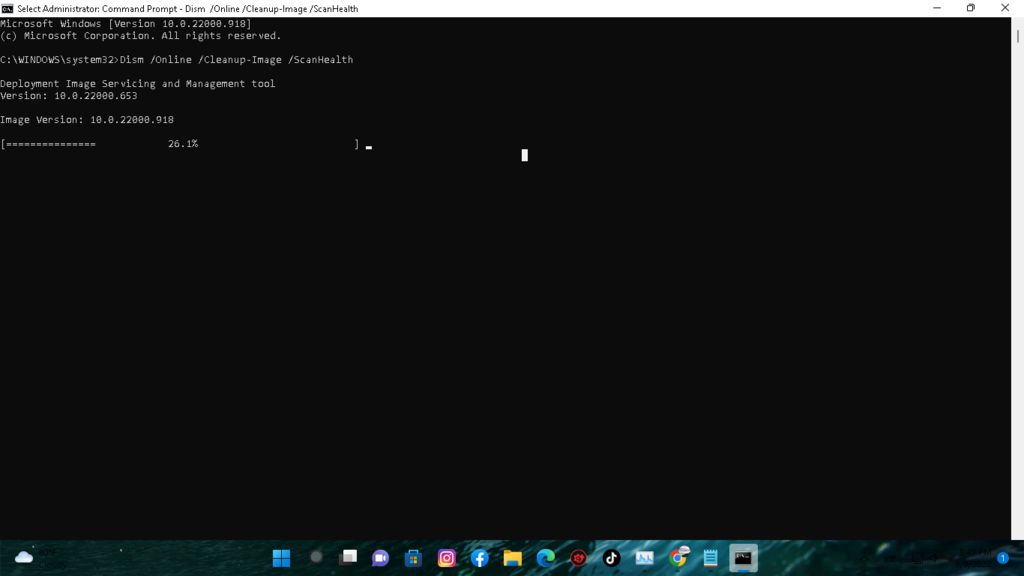1024x576 pixels.
Task: Open the Facebook taskbar icon
Action: coord(479,558)
